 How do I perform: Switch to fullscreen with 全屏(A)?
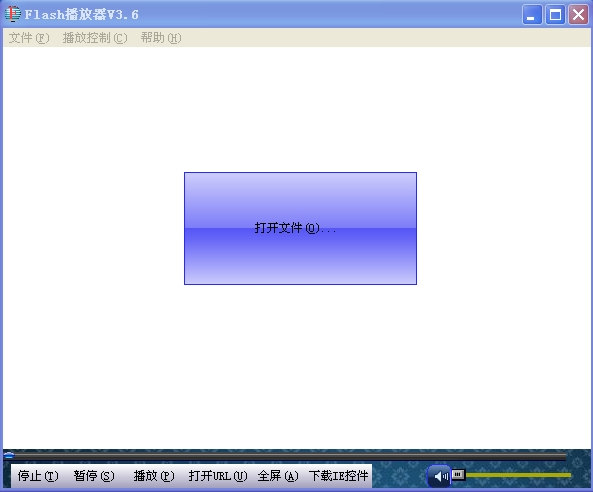coord(278,475)
